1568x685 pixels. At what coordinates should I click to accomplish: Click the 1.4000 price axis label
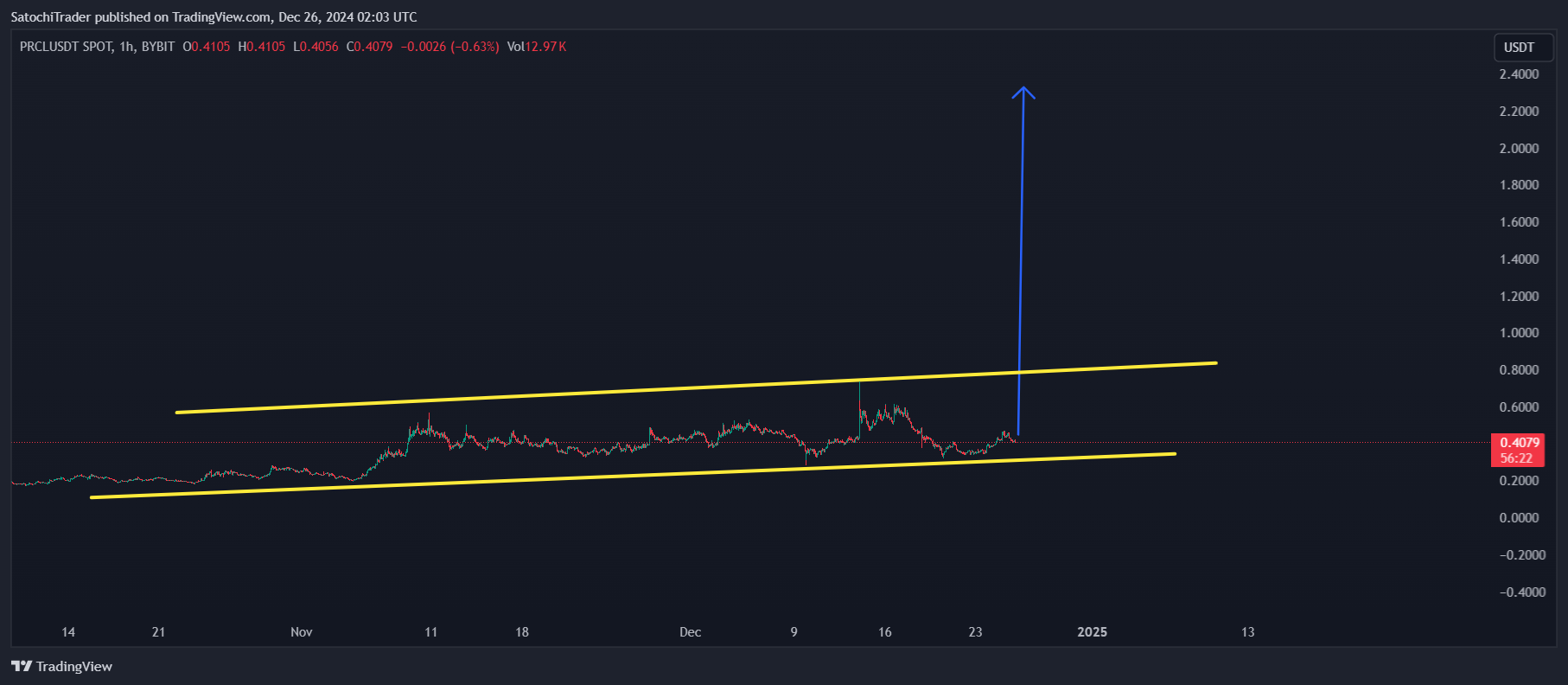pyautogui.click(x=1519, y=259)
